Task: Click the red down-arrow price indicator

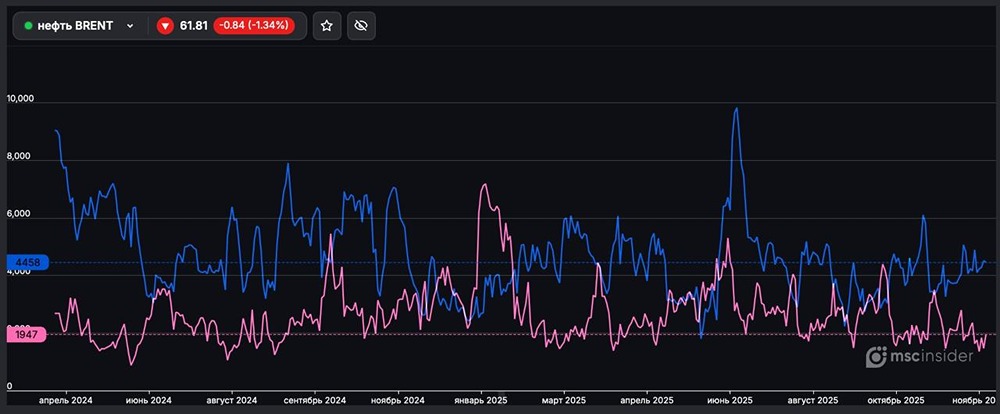Action: click(165, 26)
